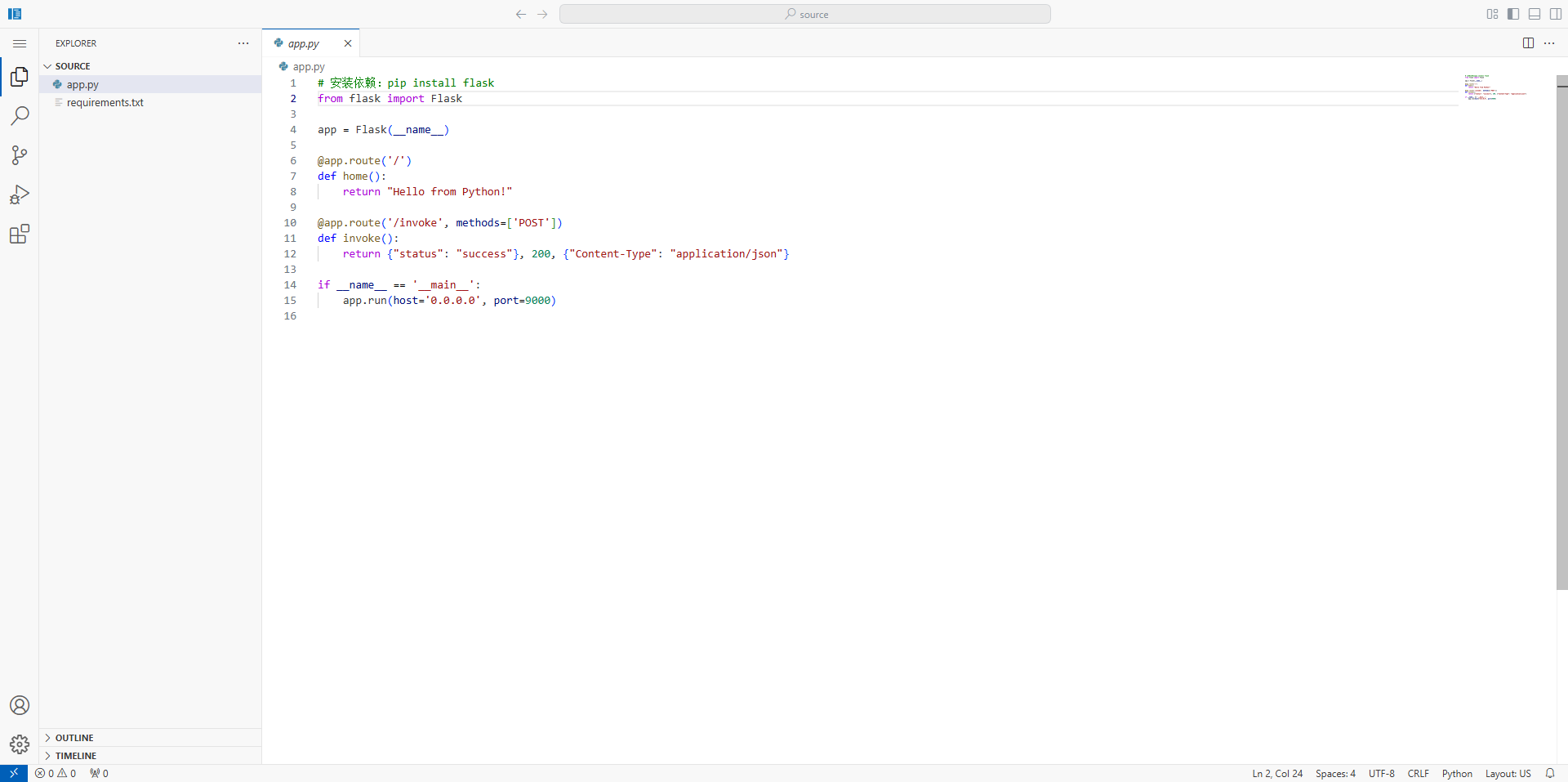The image size is (1568, 782).
Task: Click the 'from flask import Flask' line
Action: coord(390,99)
